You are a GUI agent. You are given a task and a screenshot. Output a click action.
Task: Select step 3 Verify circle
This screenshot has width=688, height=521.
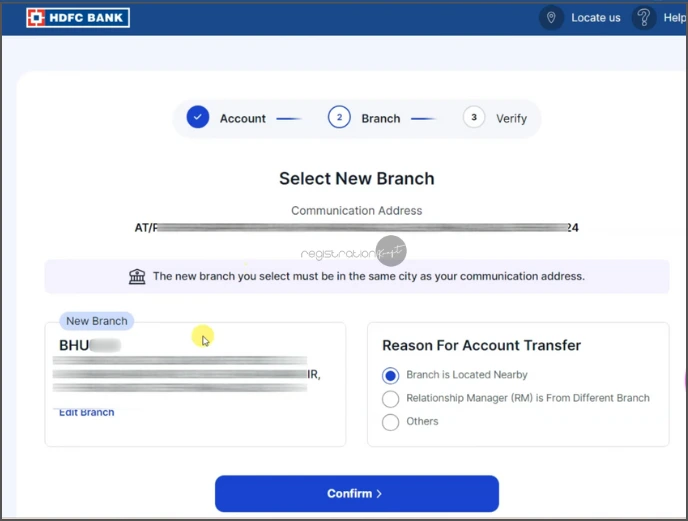click(474, 117)
